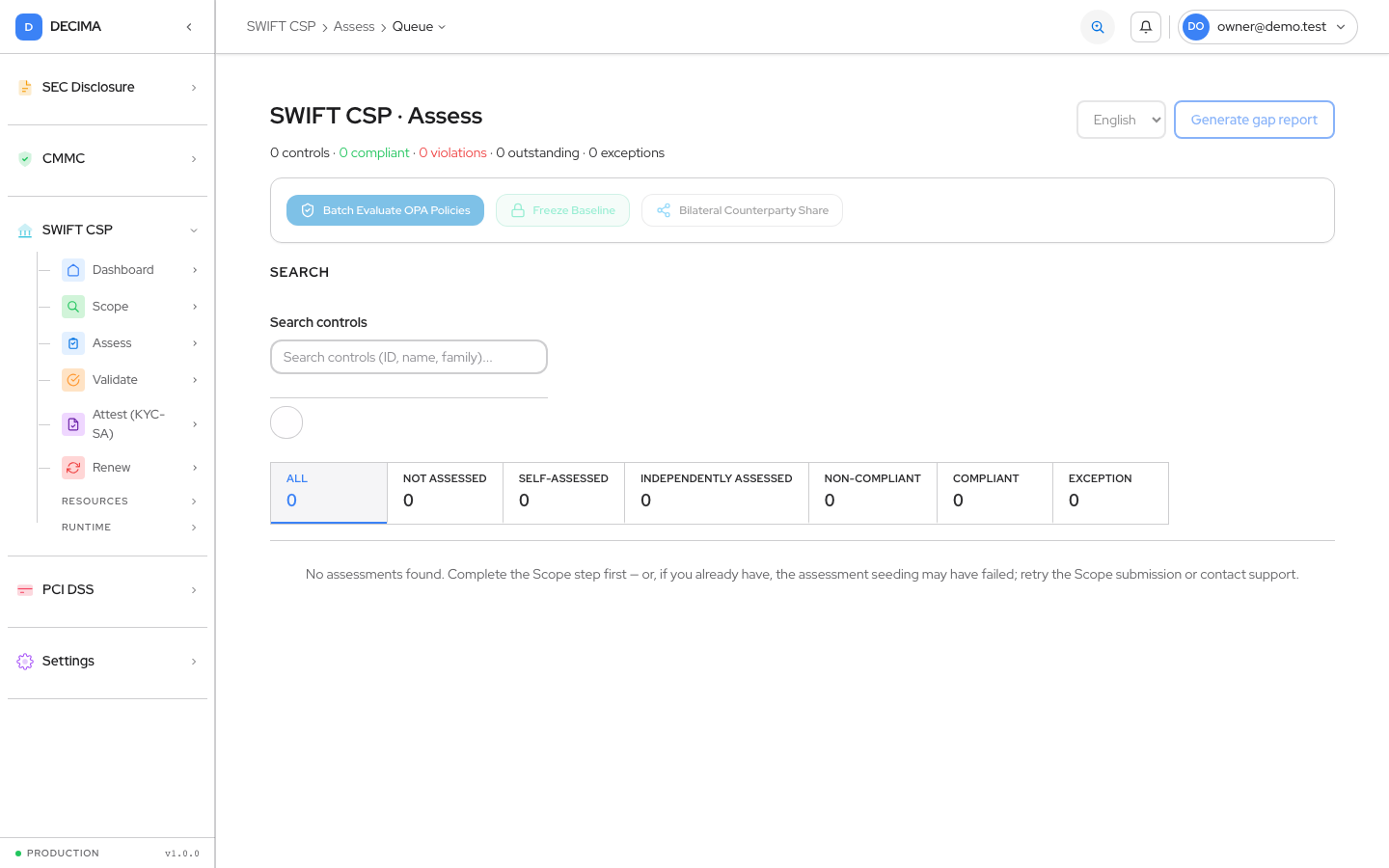Viewport: 1389px width, 868px height.
Task: Select the INDEPENDENTLY ASSESSED filter tab
Action: click(717, 493)
